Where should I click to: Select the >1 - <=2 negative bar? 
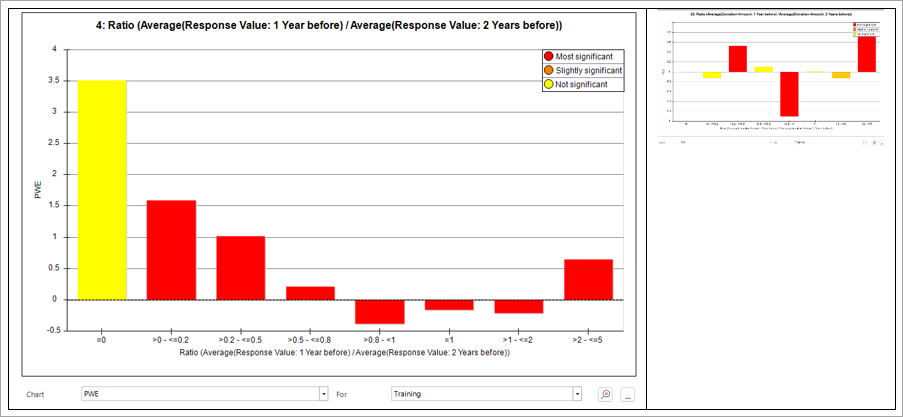tap(519, 306)
